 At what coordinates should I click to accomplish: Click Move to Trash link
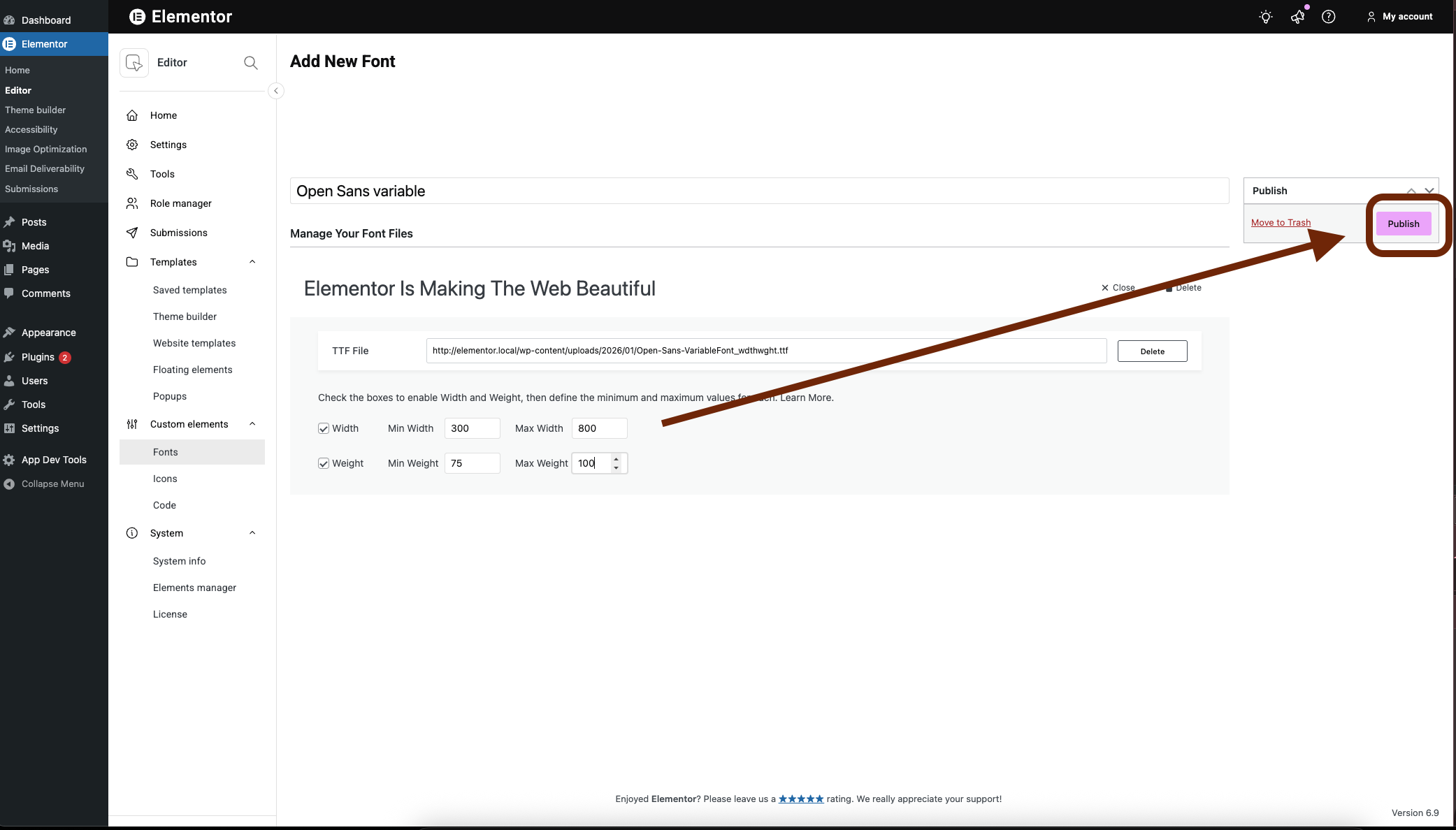(x=1281, y=222)
